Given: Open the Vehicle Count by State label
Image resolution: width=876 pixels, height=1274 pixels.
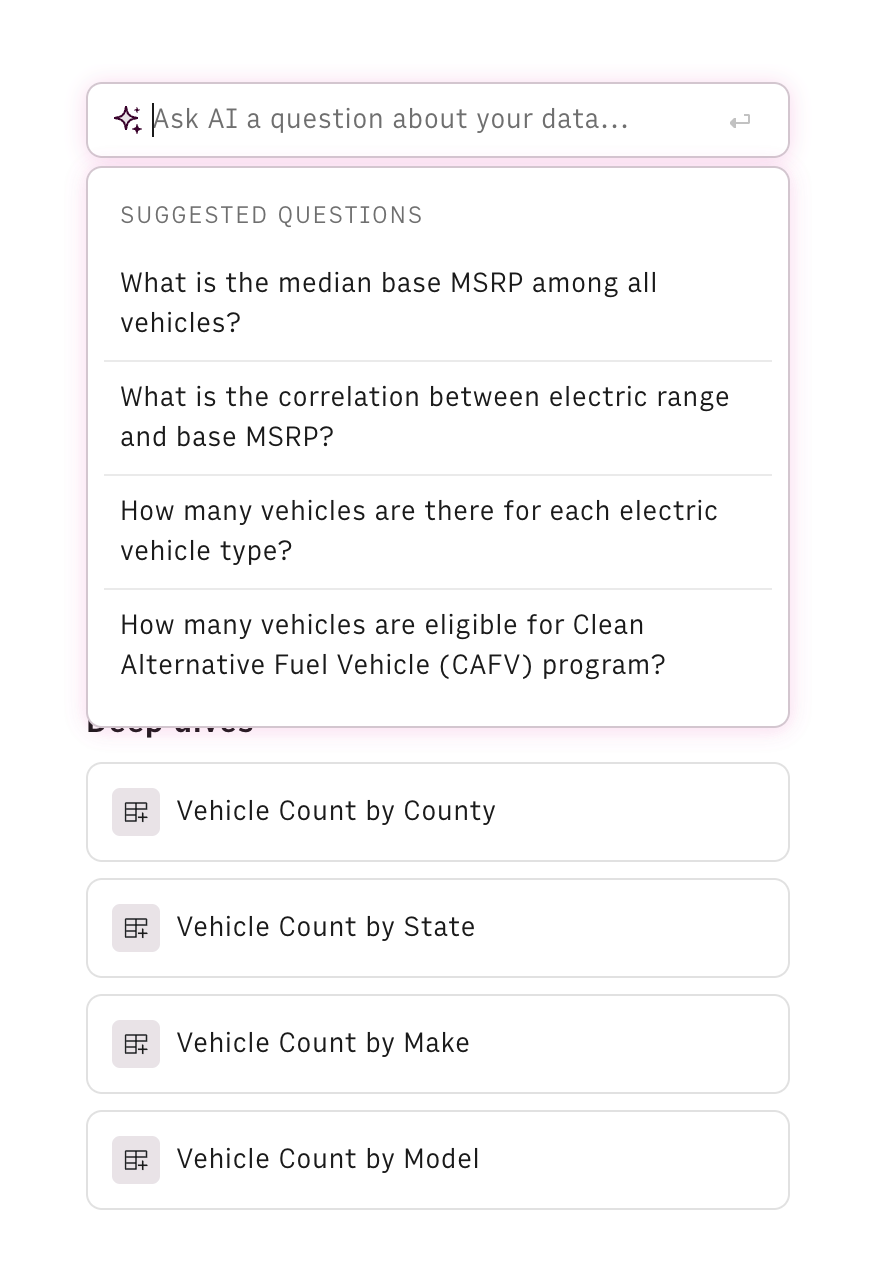Looking at the screenshot, I should coord(326,927).
